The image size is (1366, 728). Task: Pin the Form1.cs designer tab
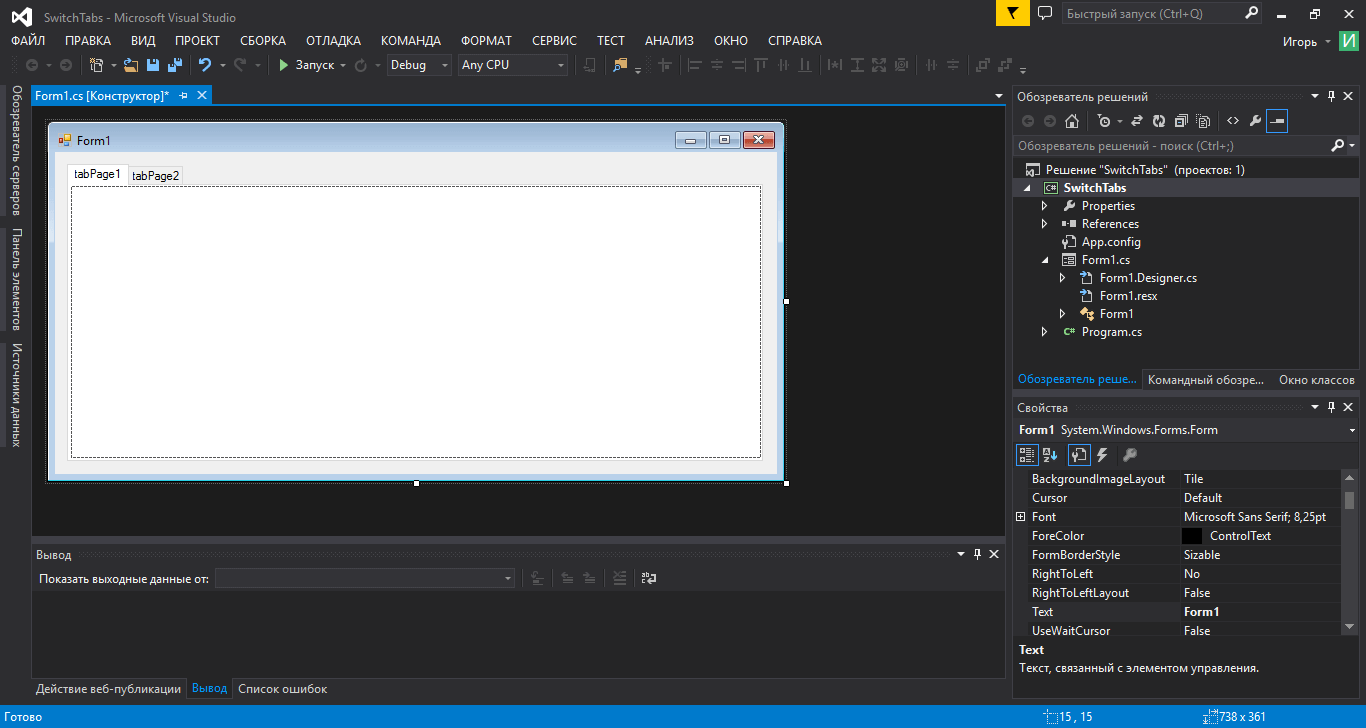183,95
